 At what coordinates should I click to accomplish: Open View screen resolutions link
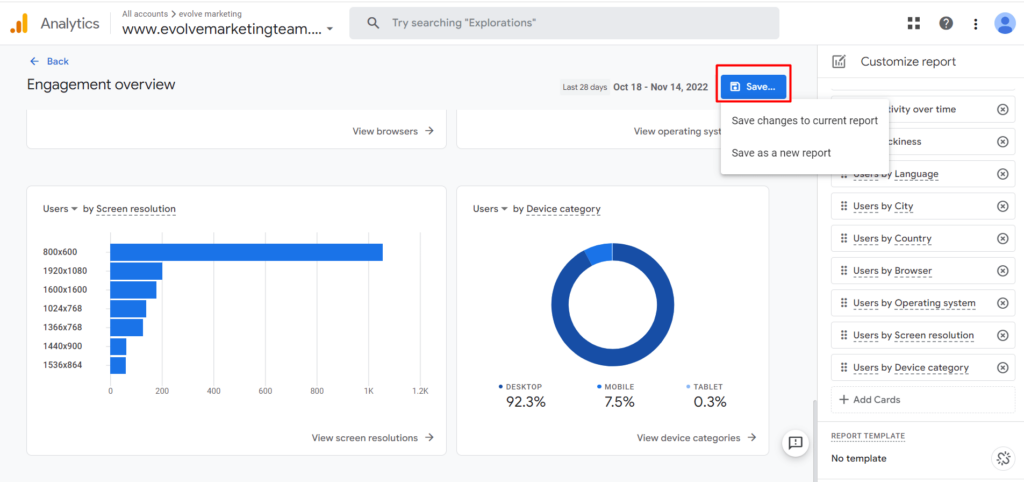pos(373,438)
